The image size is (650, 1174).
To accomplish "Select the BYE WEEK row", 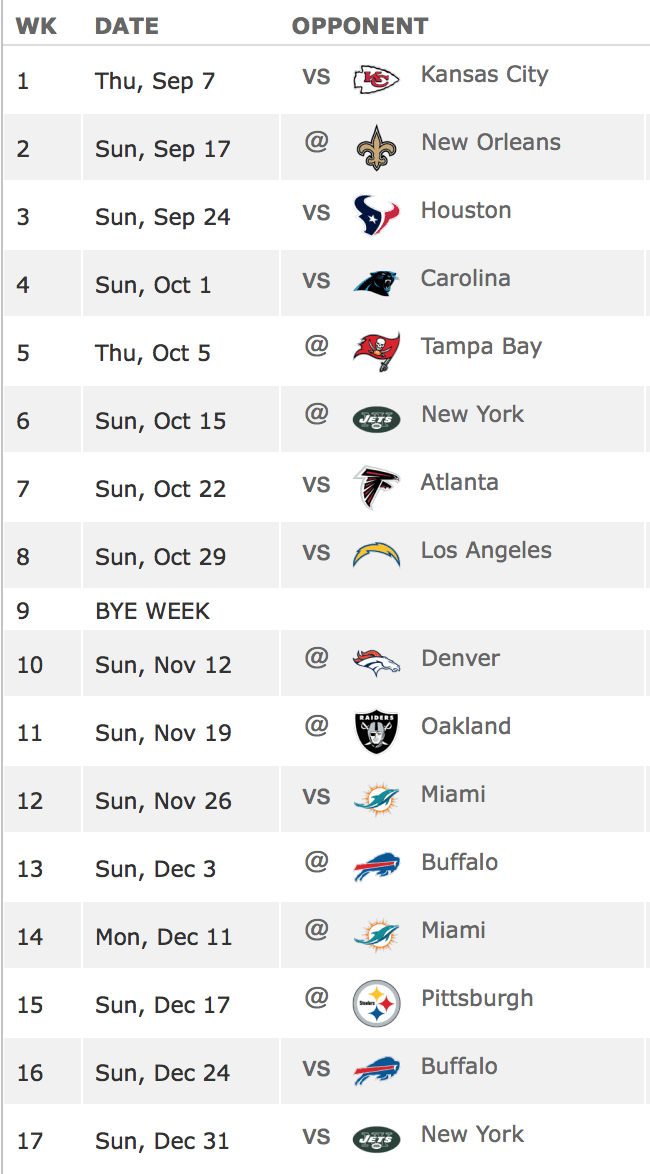I will (152, 611).
